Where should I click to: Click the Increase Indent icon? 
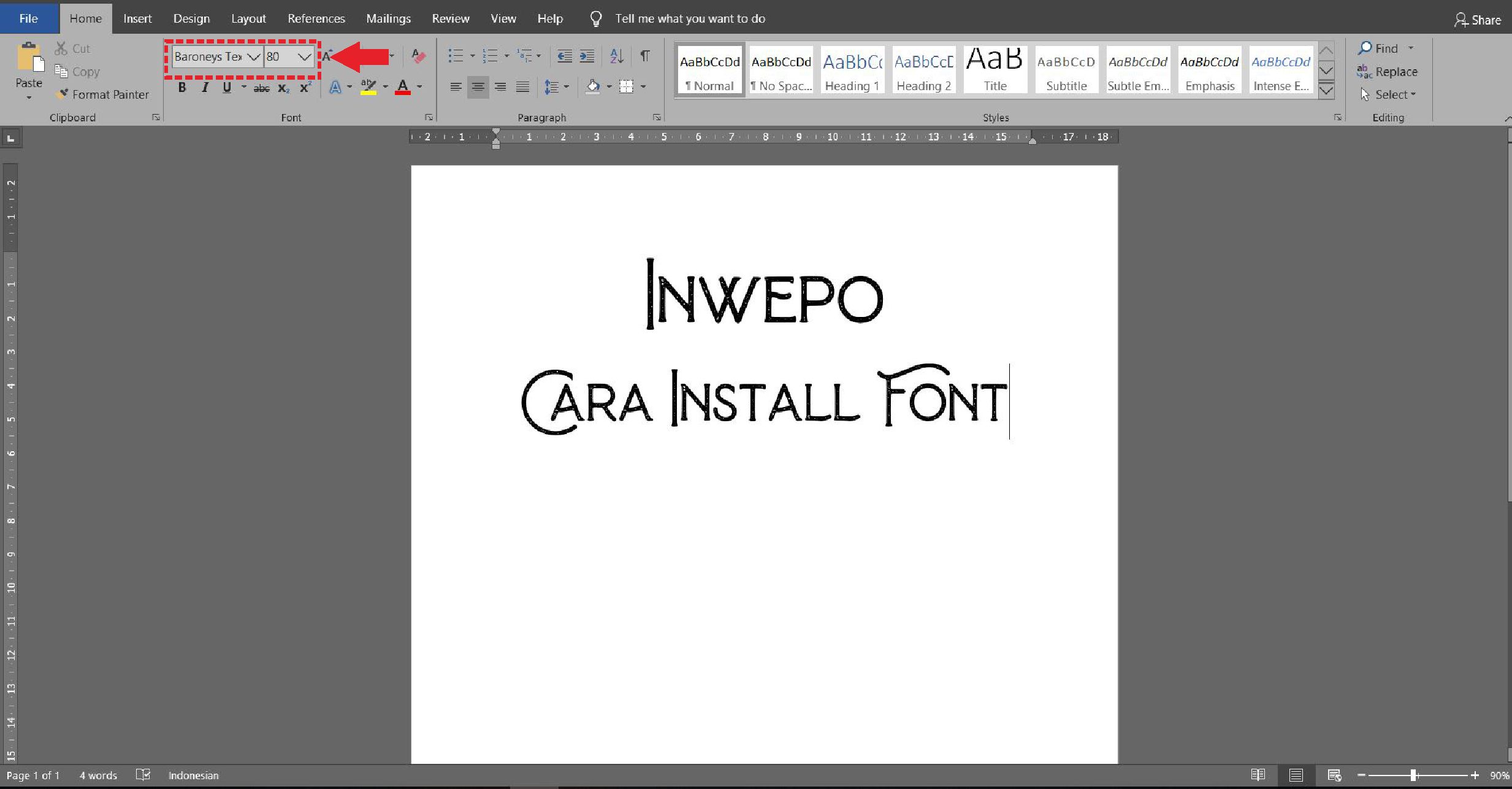click(x=587, y=56)
